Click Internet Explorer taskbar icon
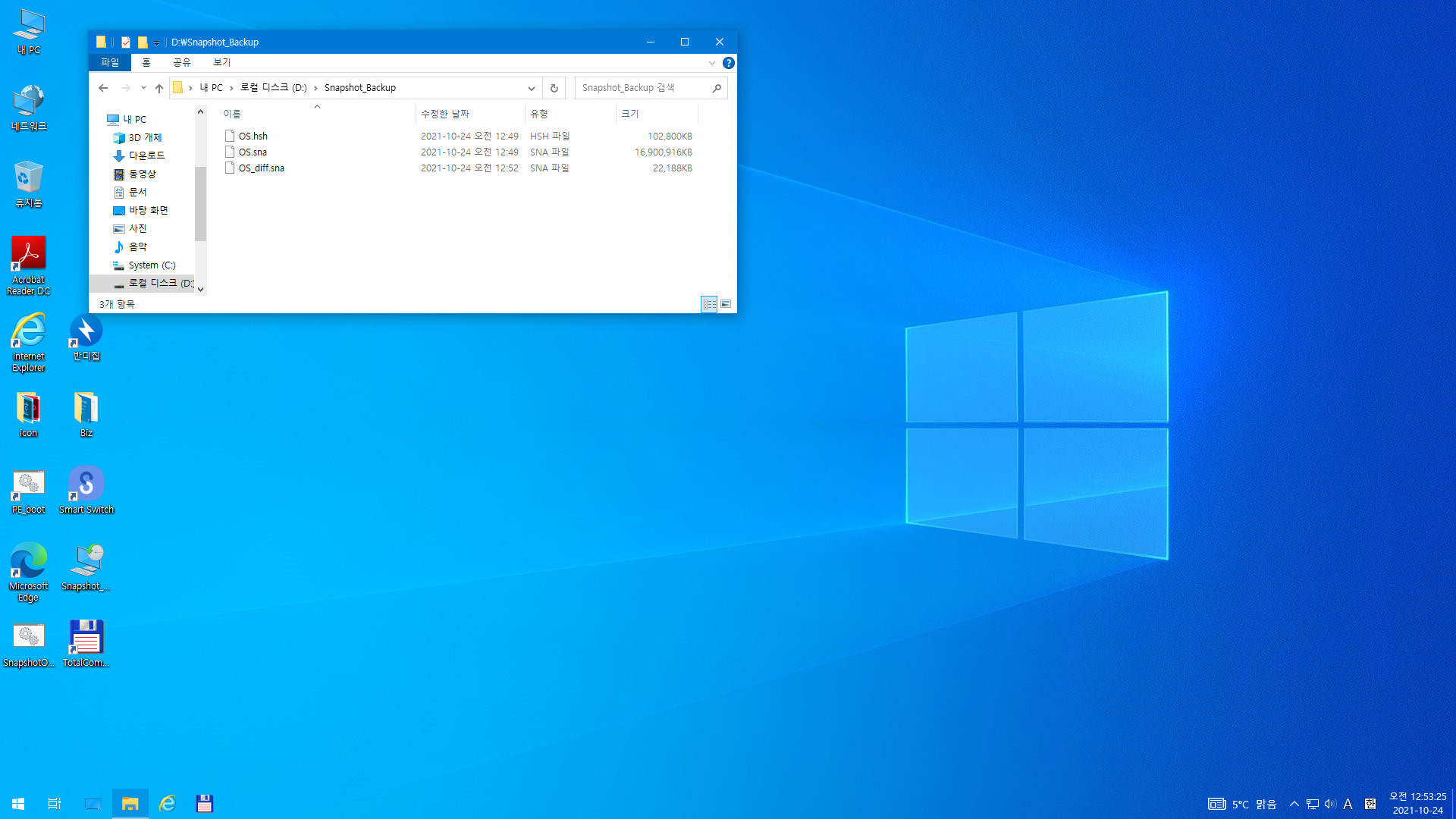 tap(168, 803)
